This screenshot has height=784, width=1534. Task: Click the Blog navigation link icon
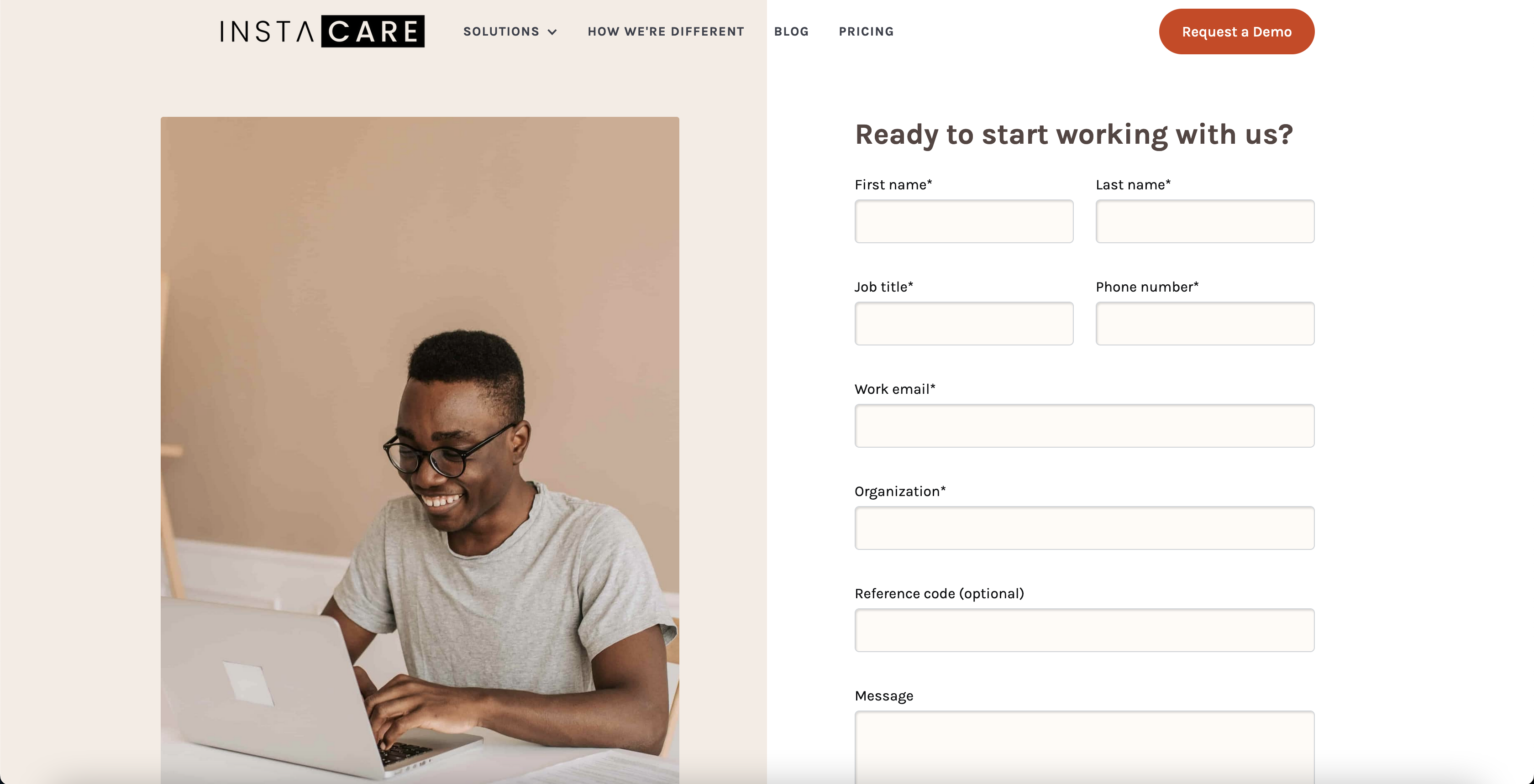pos(792,31)
